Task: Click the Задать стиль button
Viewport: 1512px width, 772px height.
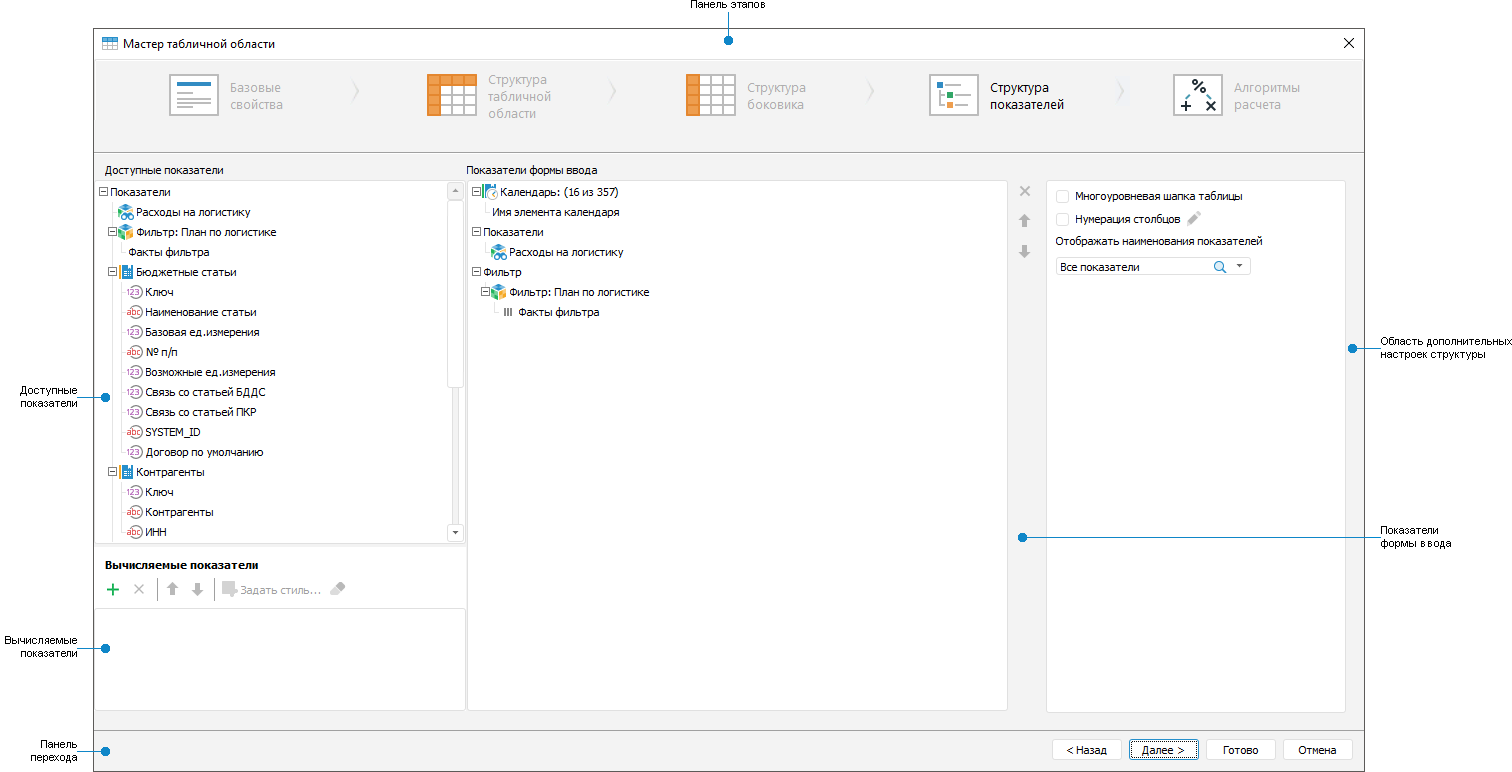Action: (x=271, y=590)
